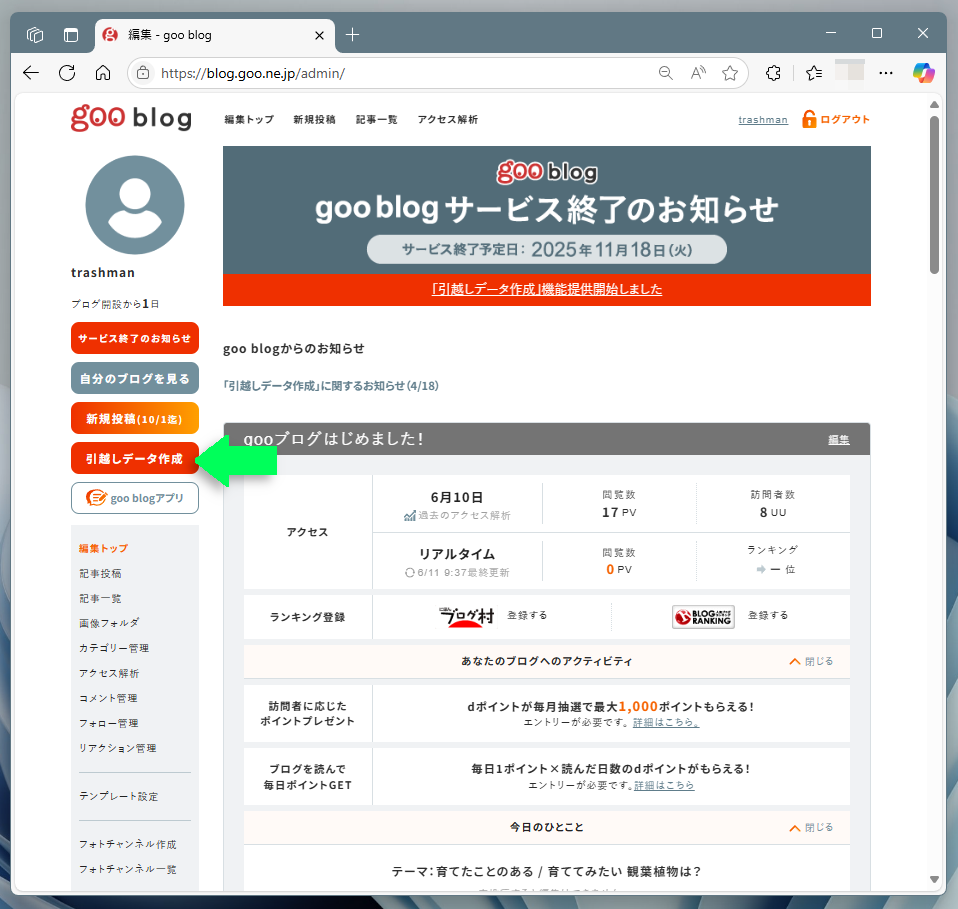Open browser Settings and more menu
Viewport: 958px width, 909px height.
click(x=885, y=73)
